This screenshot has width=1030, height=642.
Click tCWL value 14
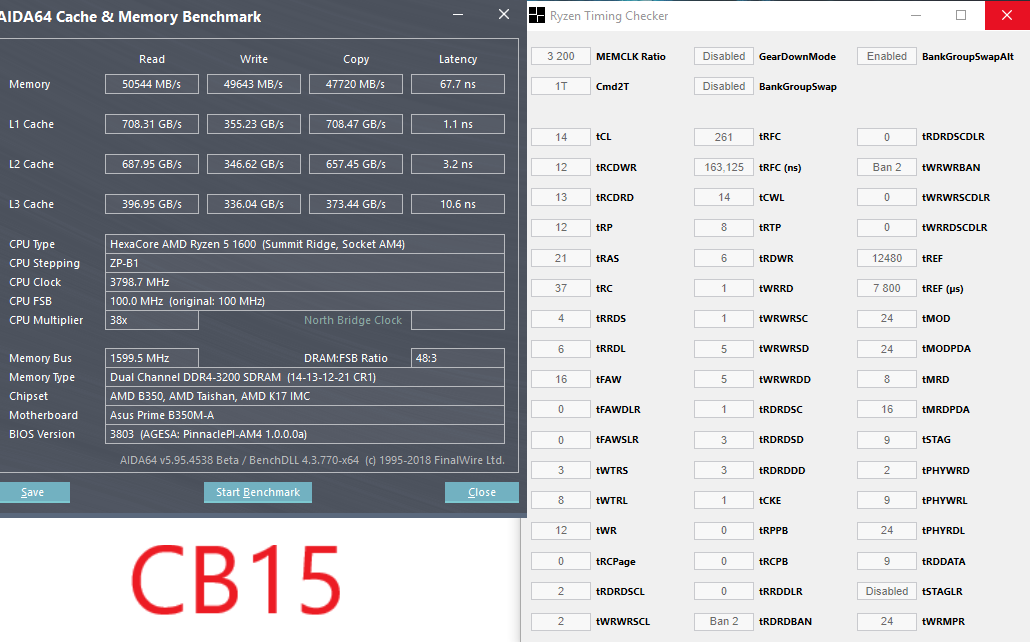[723, 197]
